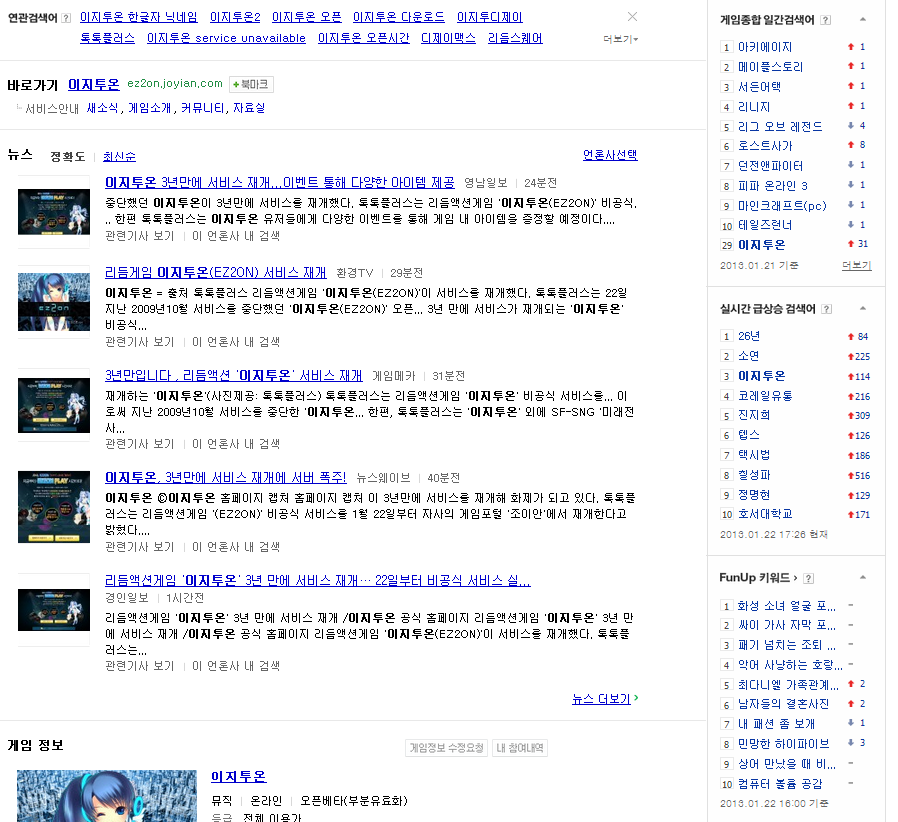Click related search 이지투온 오픈
The width and height of the screenshot is (898, 822).
point(306,17)
